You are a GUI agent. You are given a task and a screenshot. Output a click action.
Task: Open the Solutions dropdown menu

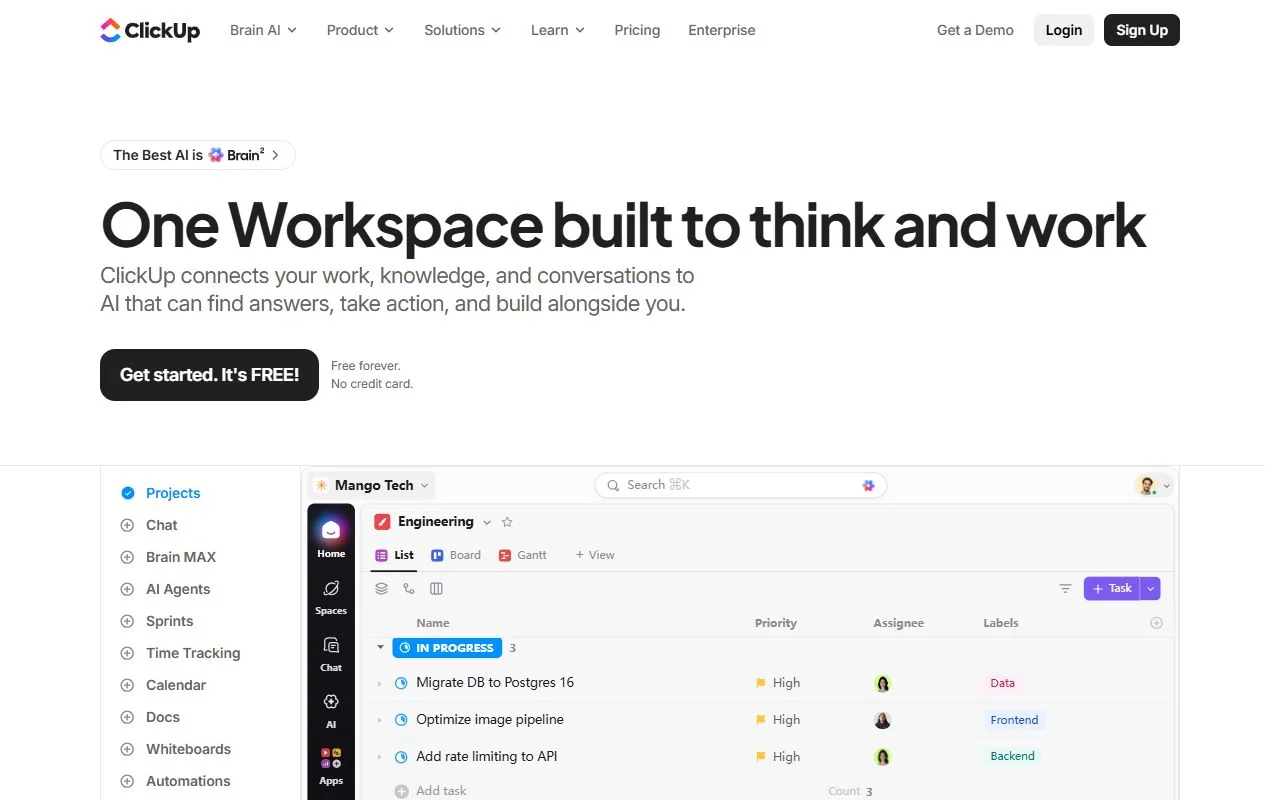click(462, 30)
